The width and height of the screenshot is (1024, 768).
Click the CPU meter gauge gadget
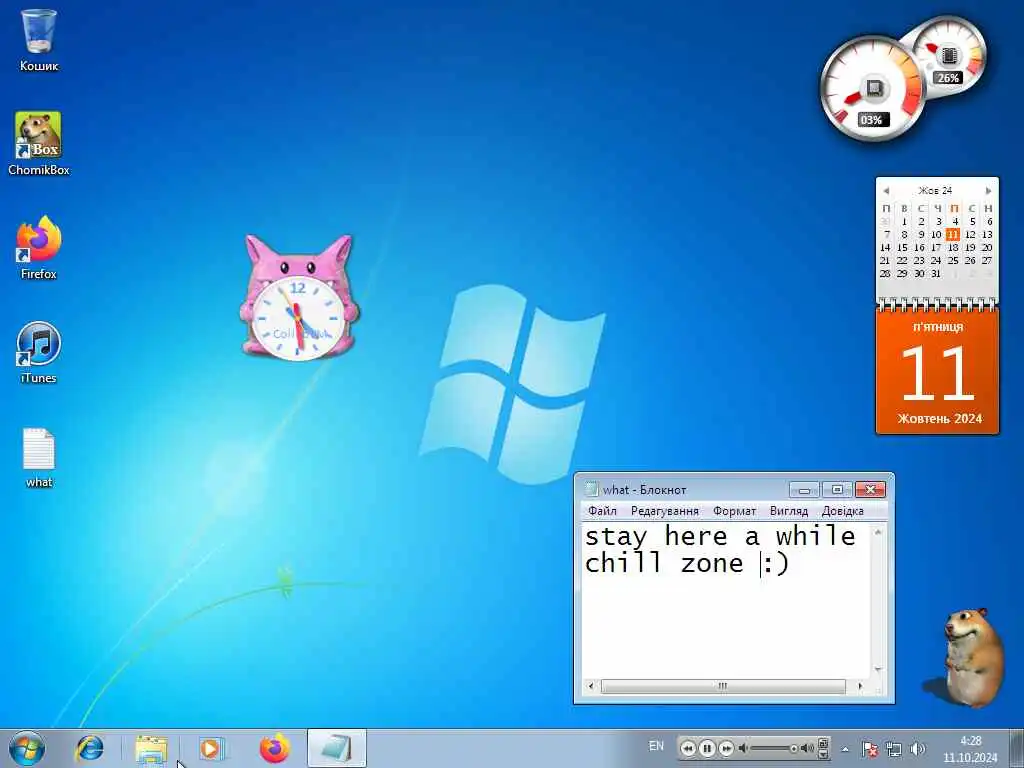[872, 89]
